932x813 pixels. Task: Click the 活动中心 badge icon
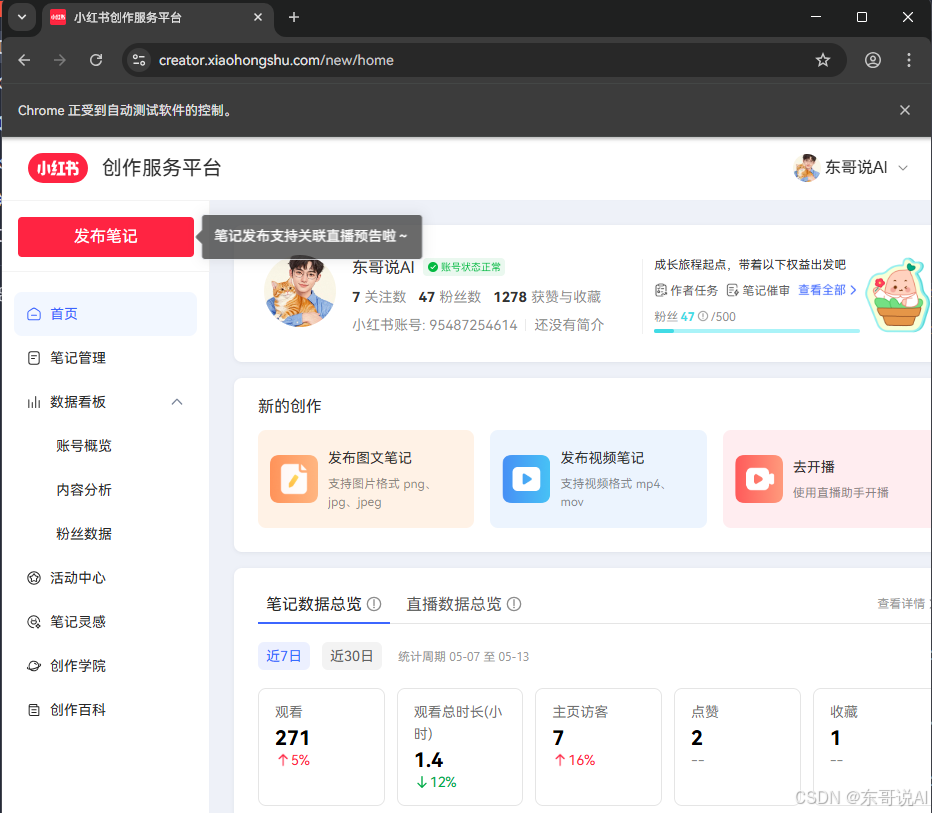(34, 578)
